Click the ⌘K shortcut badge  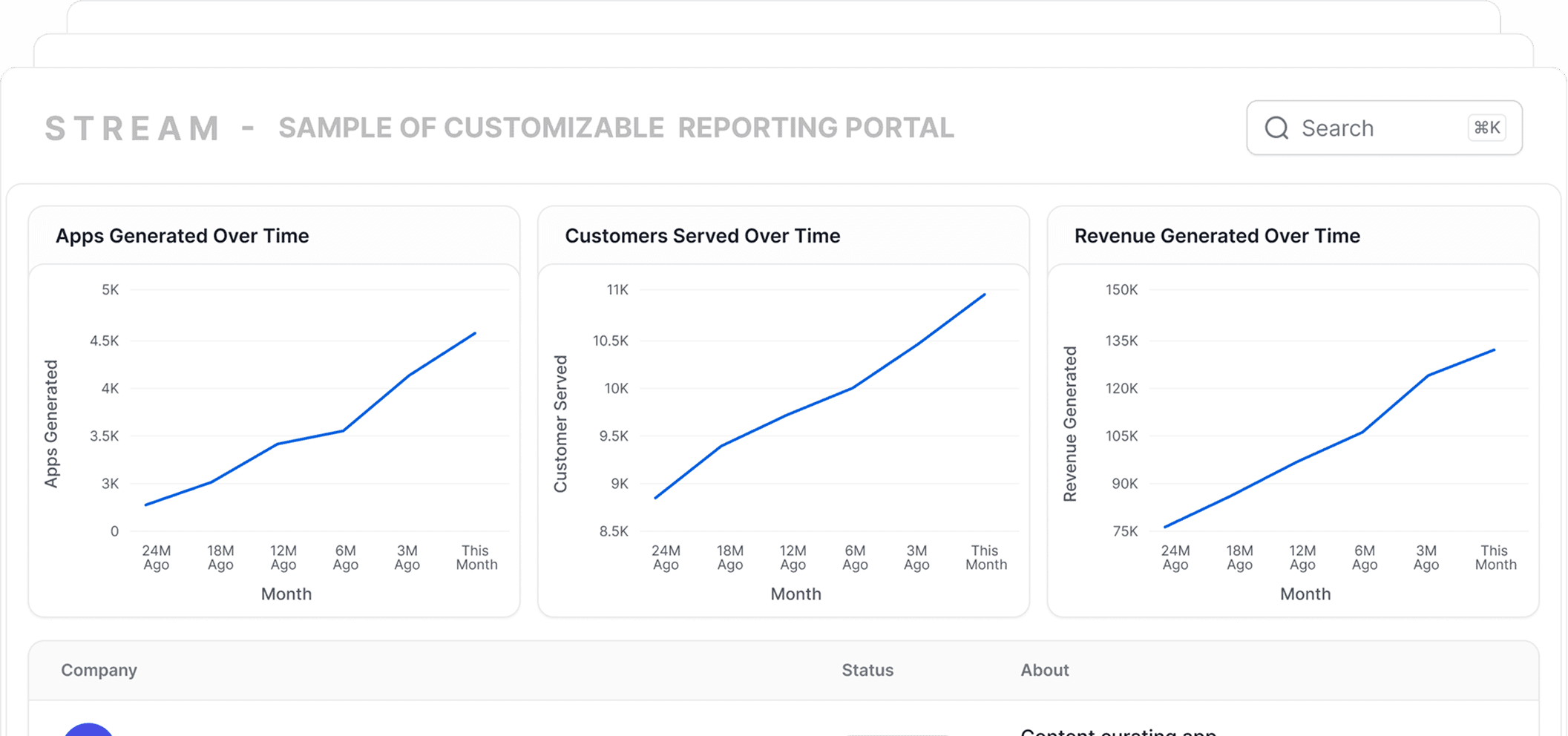point(1487,128)
